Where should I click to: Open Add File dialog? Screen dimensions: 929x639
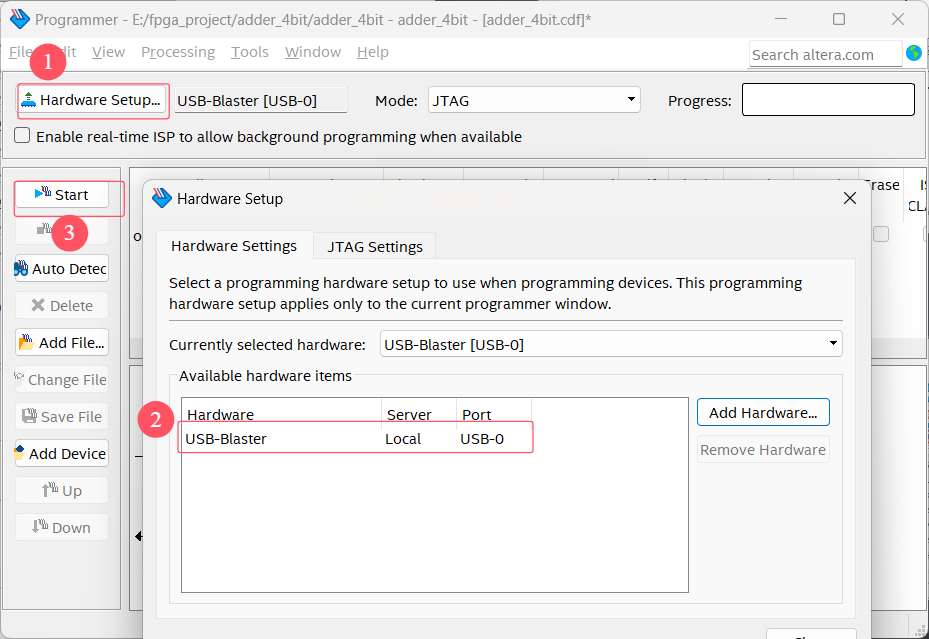point(62,343)
